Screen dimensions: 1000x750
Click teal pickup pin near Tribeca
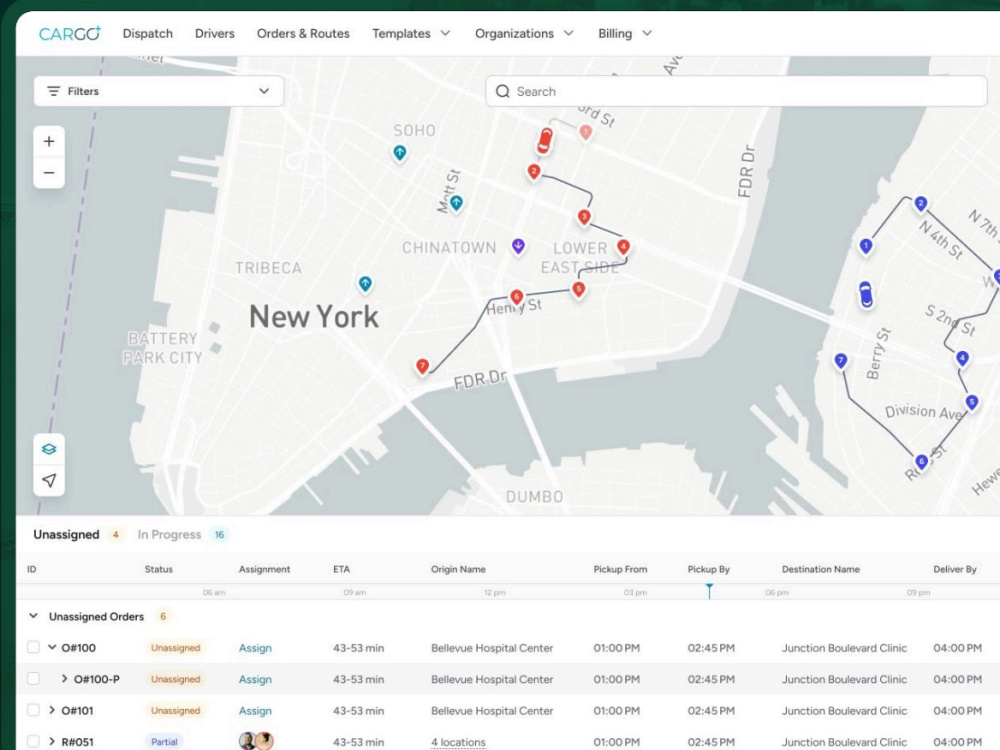(x=365, y=284)
